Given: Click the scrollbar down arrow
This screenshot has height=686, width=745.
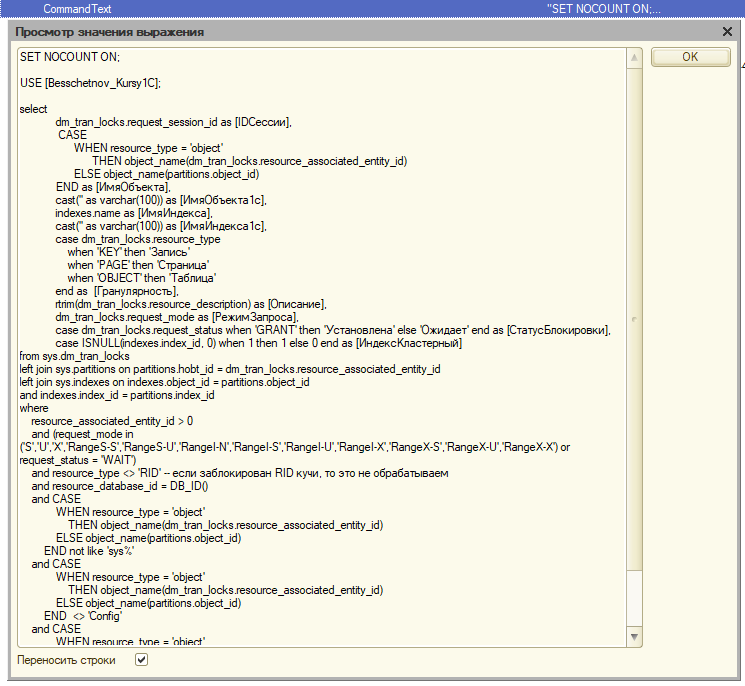Looking at the screenshot, I should (634, 636).
